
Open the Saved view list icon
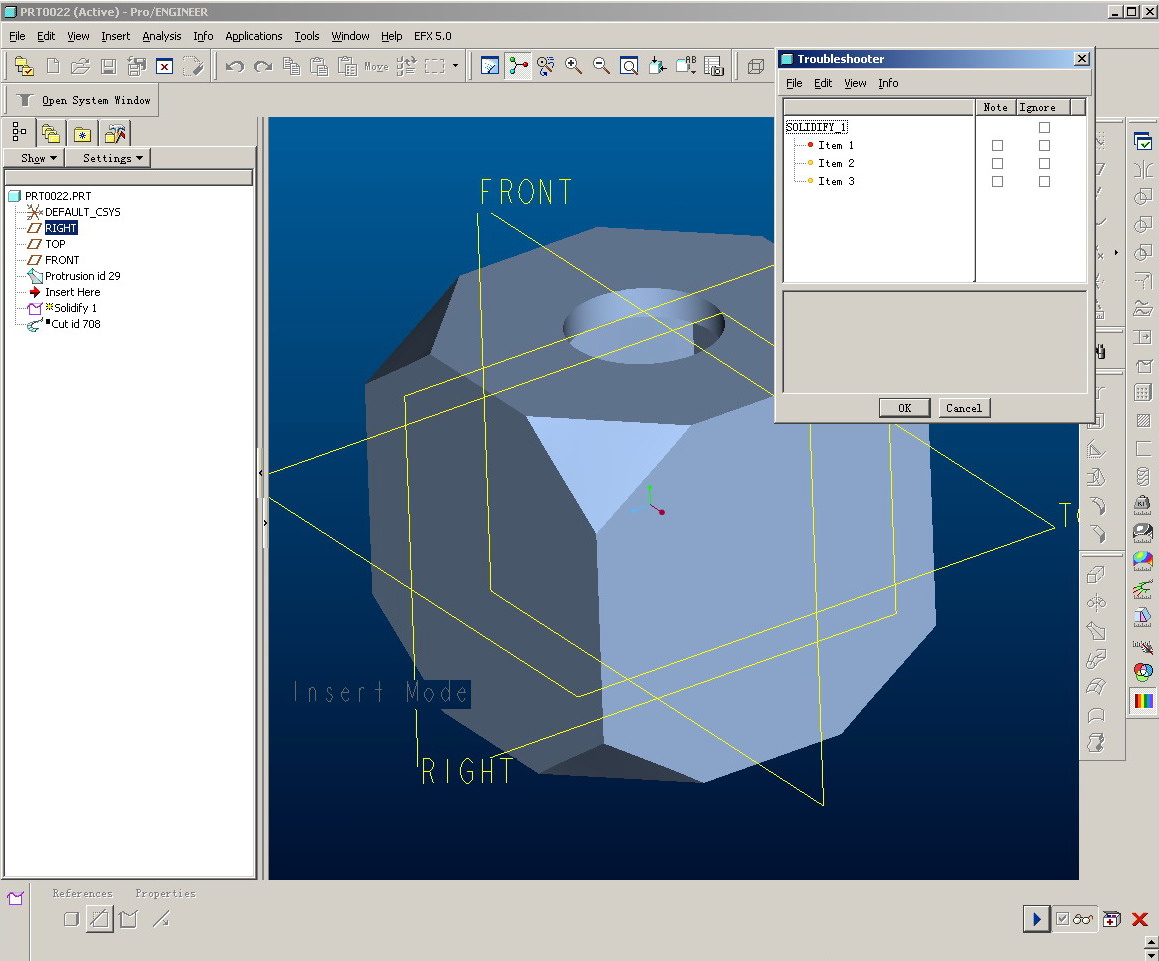[686, 66]
